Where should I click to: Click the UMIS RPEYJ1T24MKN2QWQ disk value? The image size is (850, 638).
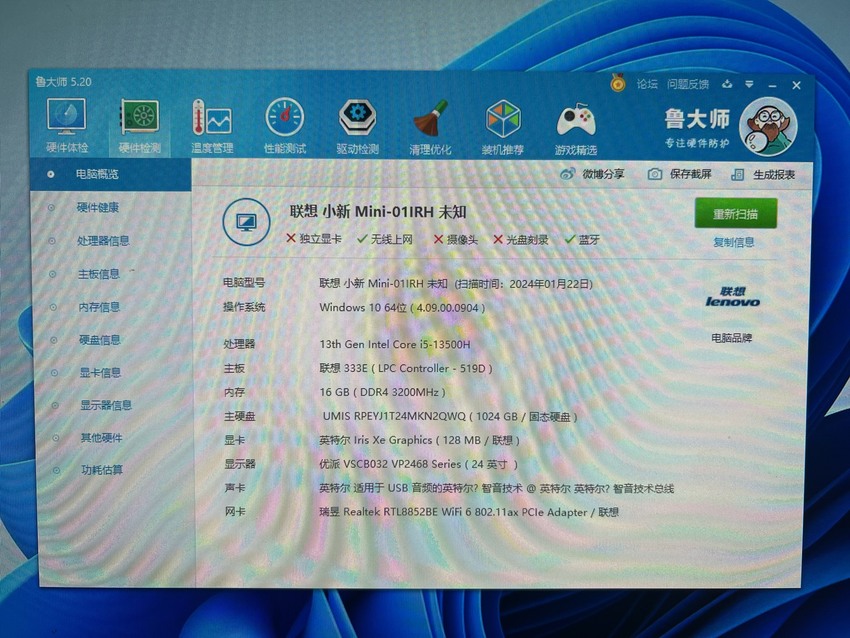click(450, 416)
